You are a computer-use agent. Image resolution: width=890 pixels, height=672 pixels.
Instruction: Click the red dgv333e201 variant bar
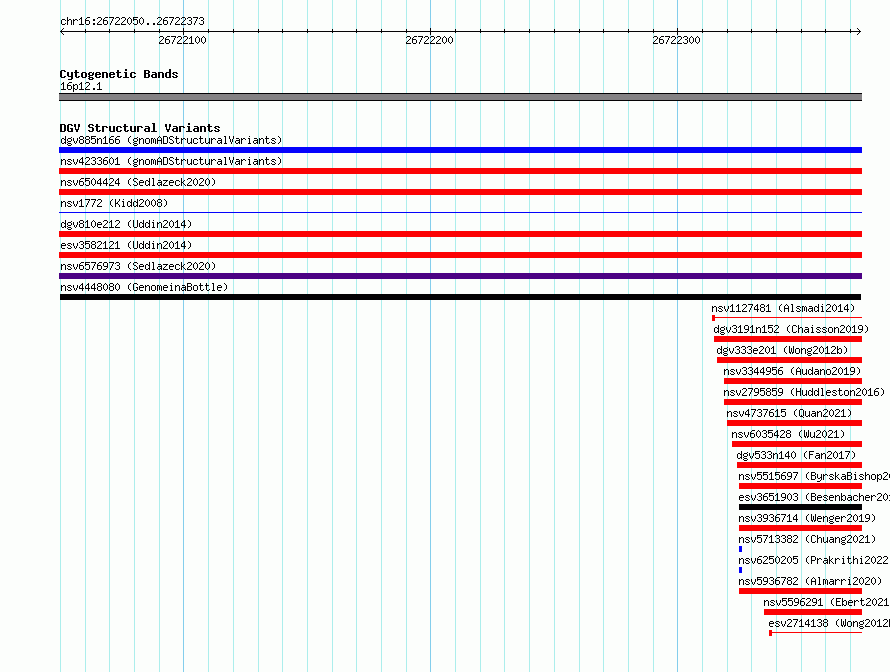click(790, 360)
